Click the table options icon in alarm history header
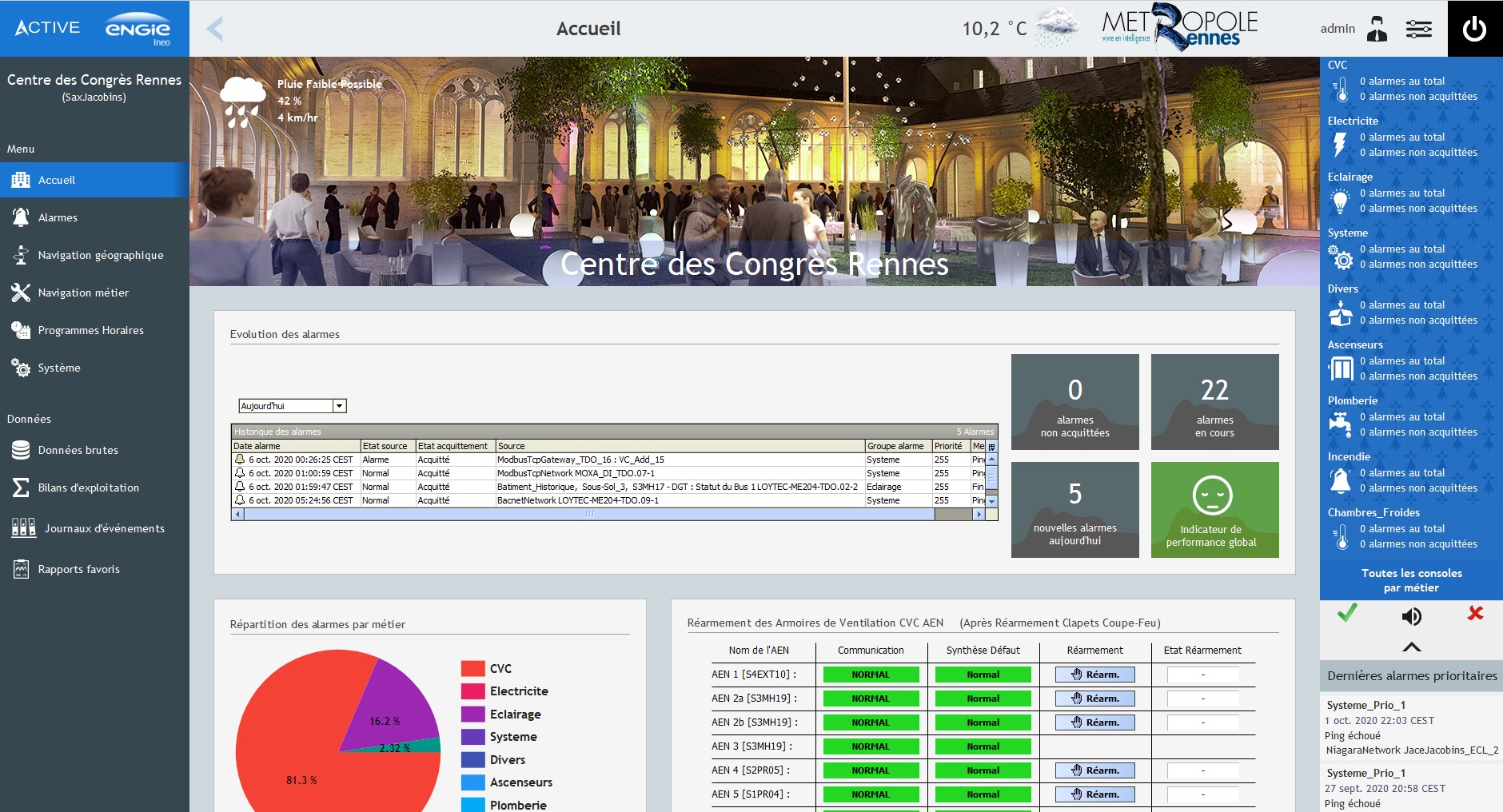1503x812 pixels. pyautogui.click(x=992, y=447)
